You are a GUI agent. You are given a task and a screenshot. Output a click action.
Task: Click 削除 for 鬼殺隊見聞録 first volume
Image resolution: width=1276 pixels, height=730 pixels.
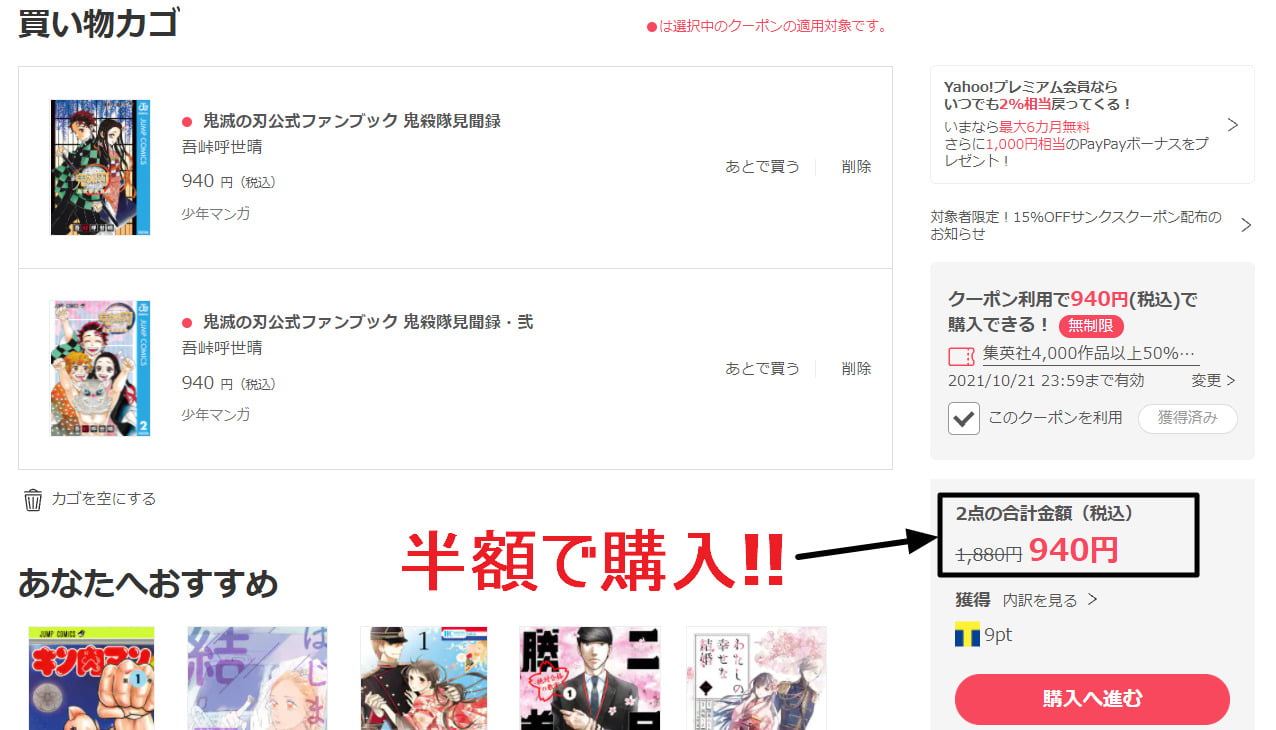point(856,167)
